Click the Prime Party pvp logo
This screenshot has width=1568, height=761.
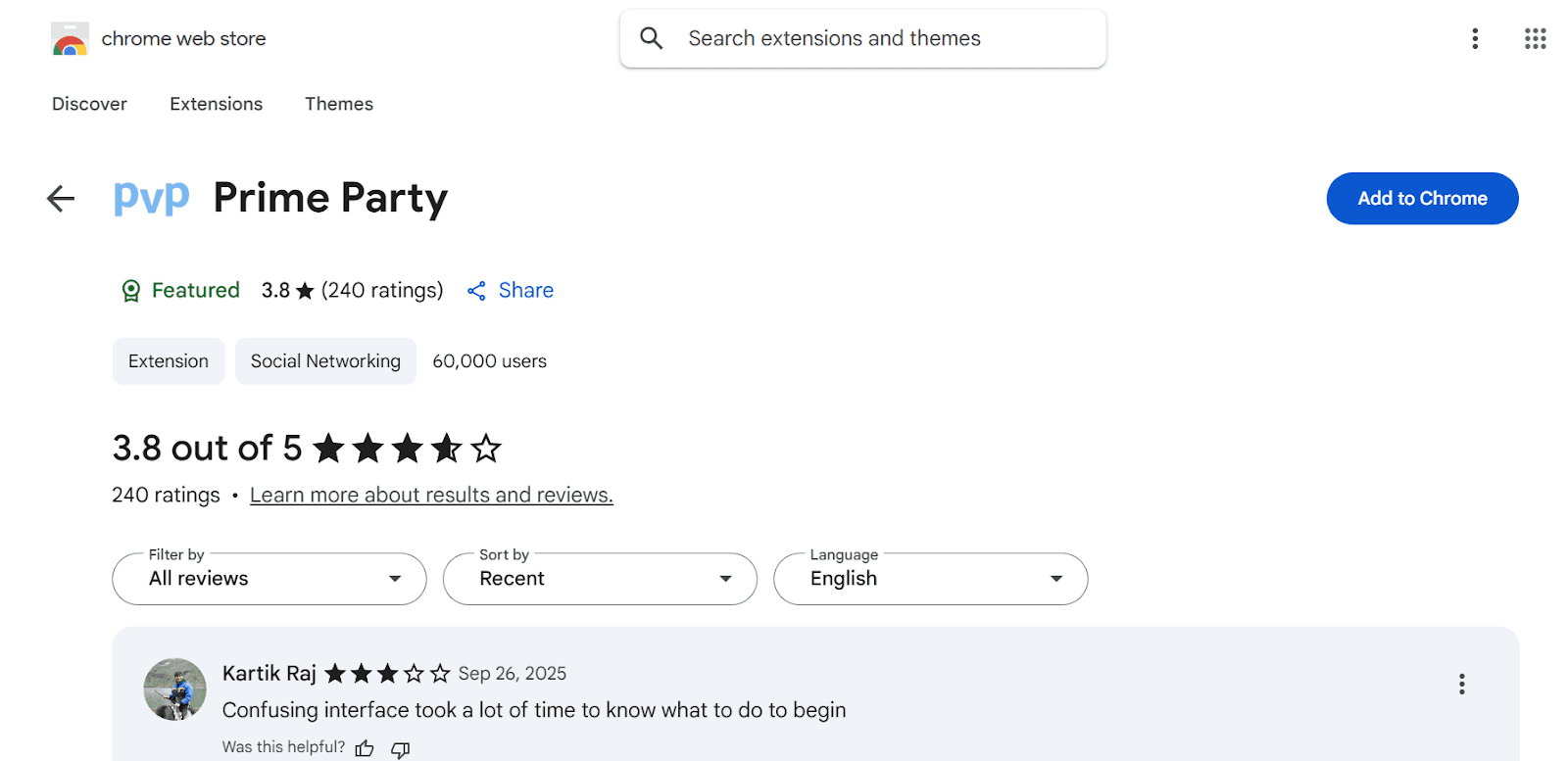151,198
